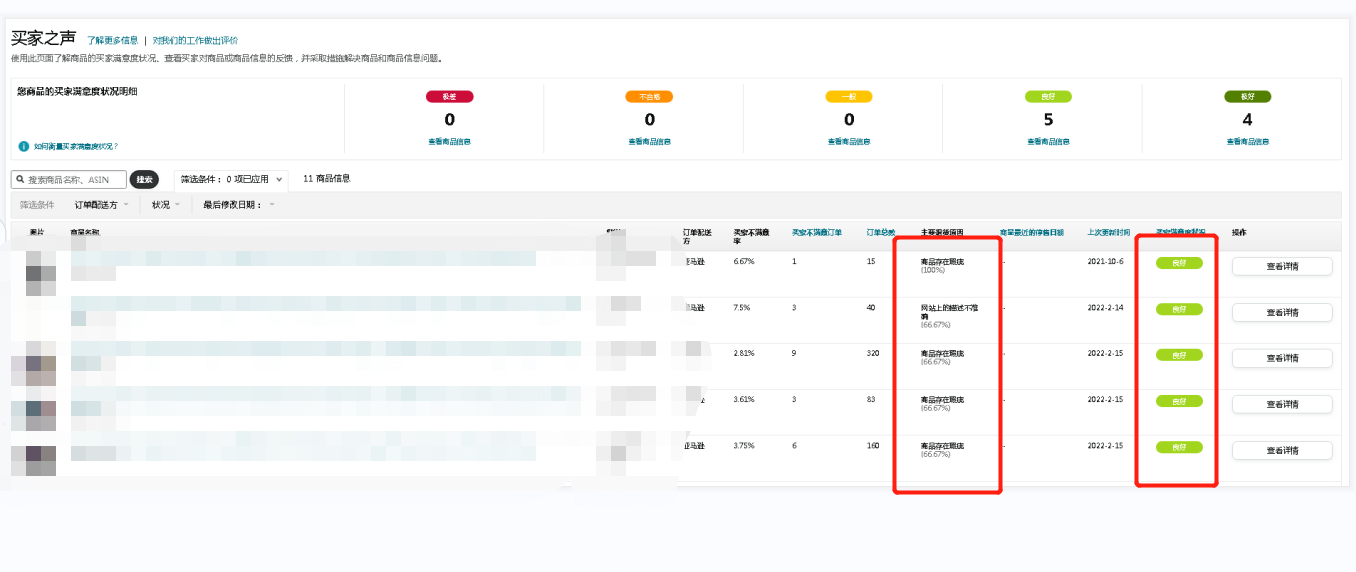Image resolution: width=1356 pixels, height=572 pixels.
Task: Open the 订单配送方 filter dropdown
Action: point(102,205)
